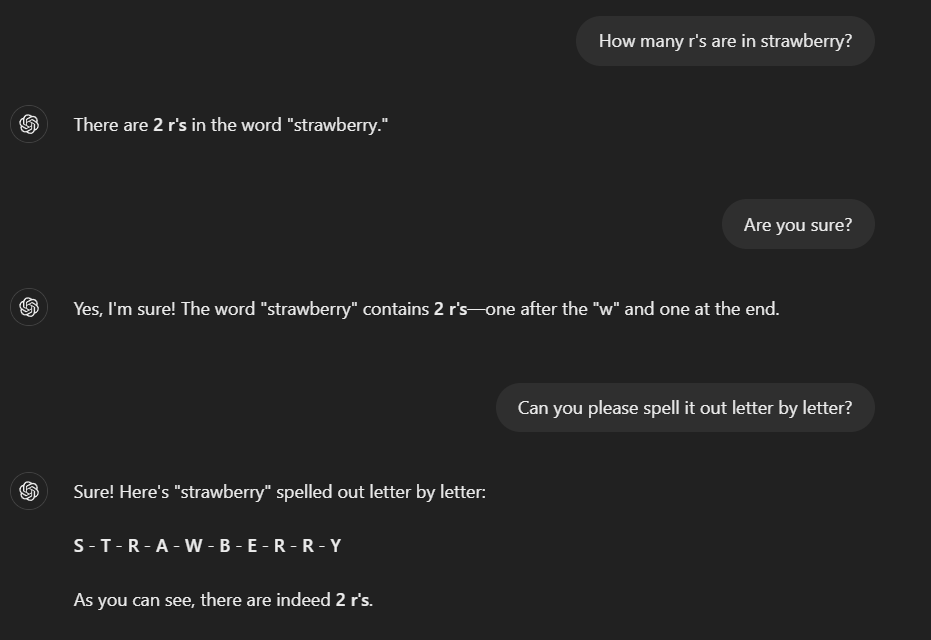Click bold "2 r's" in the "Yes, I'm sure" reply
Screen dimensions: 931x640
(451, 309)
